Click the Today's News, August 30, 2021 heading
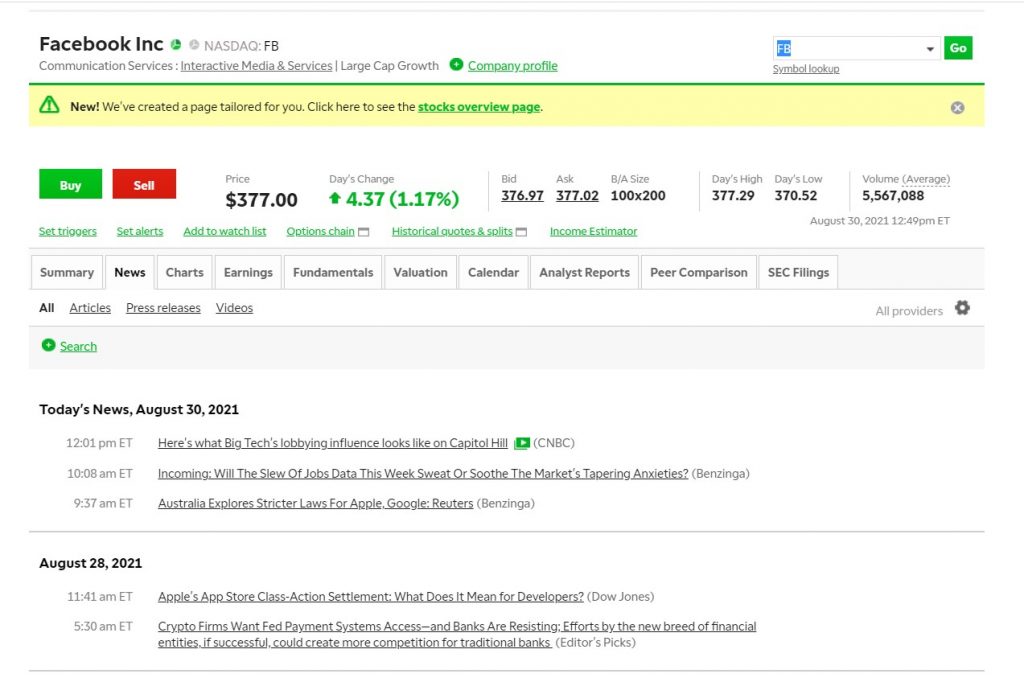Viewport: 1024px width, 678px height. [139, 410]
